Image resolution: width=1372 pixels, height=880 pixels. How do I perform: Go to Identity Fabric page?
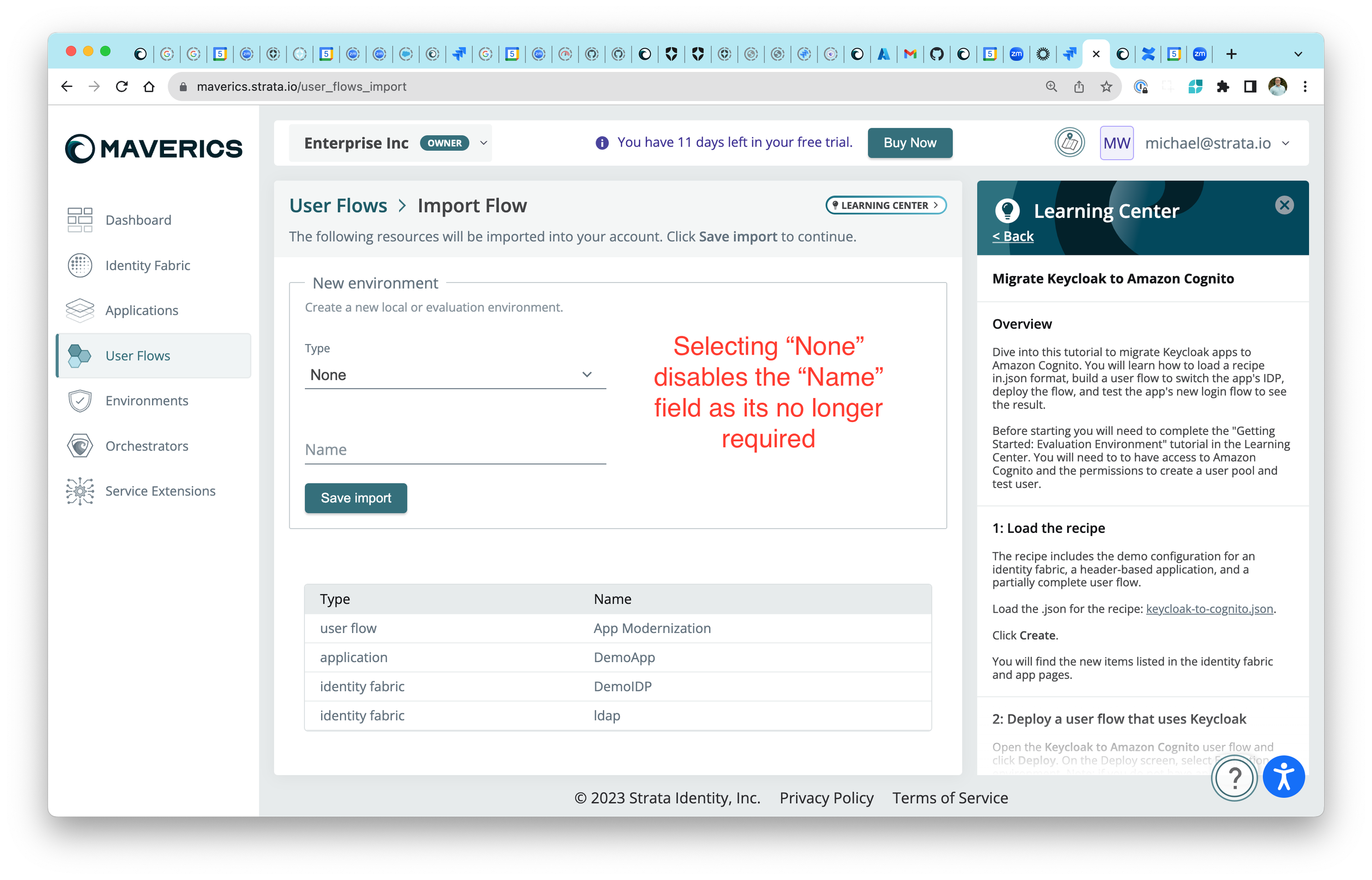[x=147, y=265]
